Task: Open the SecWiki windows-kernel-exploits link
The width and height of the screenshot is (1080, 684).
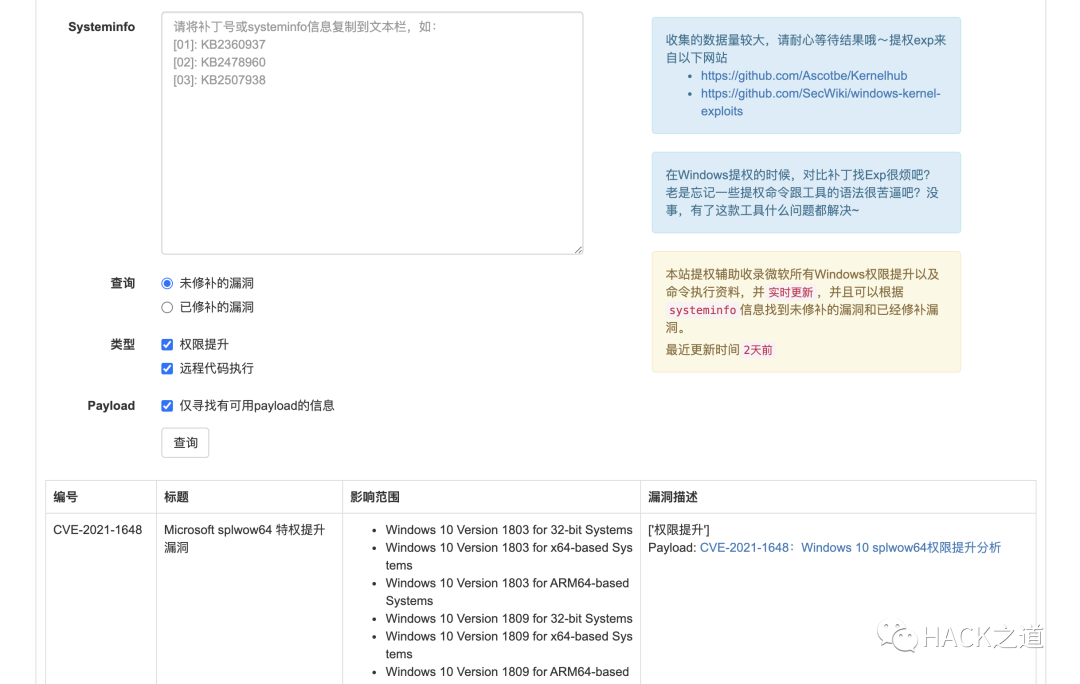Action: [x=820, y=102]
